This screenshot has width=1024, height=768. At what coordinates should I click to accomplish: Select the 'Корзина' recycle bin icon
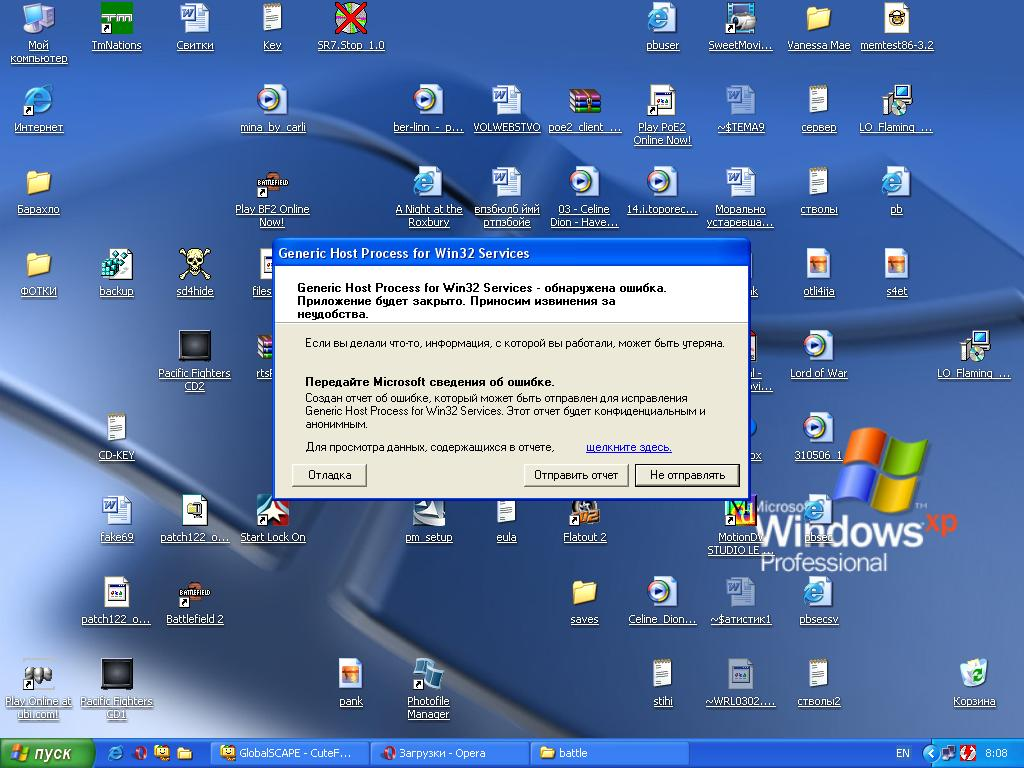(x=973, y=675)
